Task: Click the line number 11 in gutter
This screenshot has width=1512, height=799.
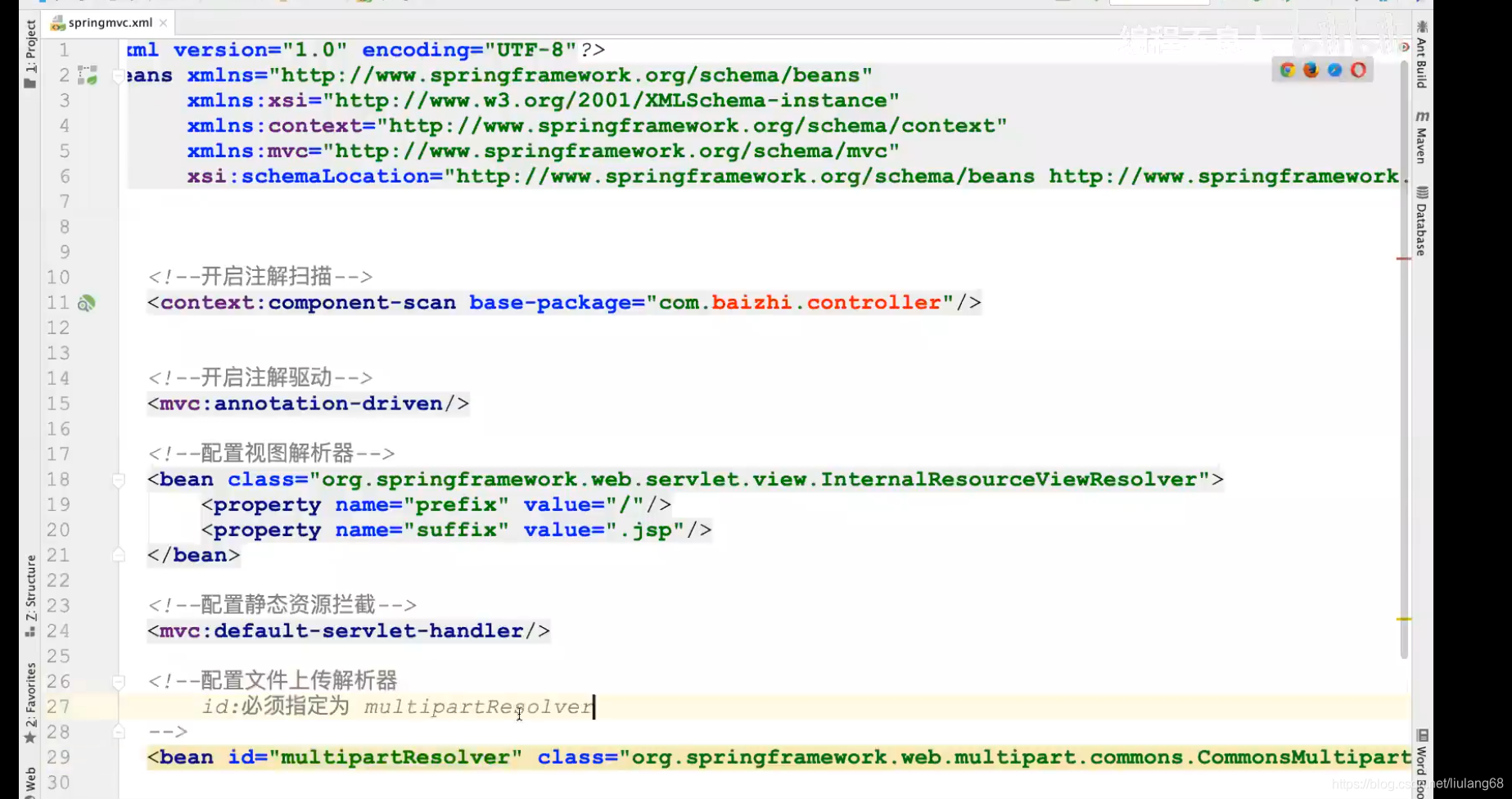Action: pyautogui.click(x=58, y=303)
